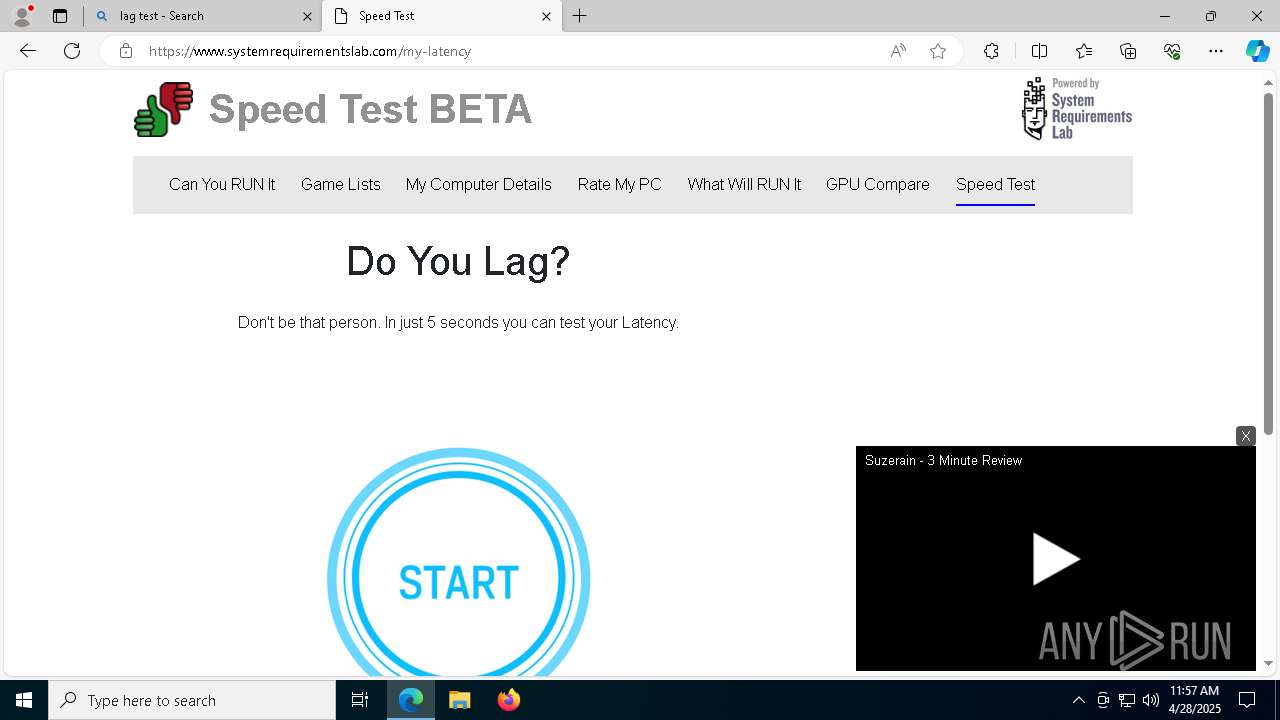Refresh the current page
The height and width of the screenshot is (720, 1280).
click(x=72, y=51)
